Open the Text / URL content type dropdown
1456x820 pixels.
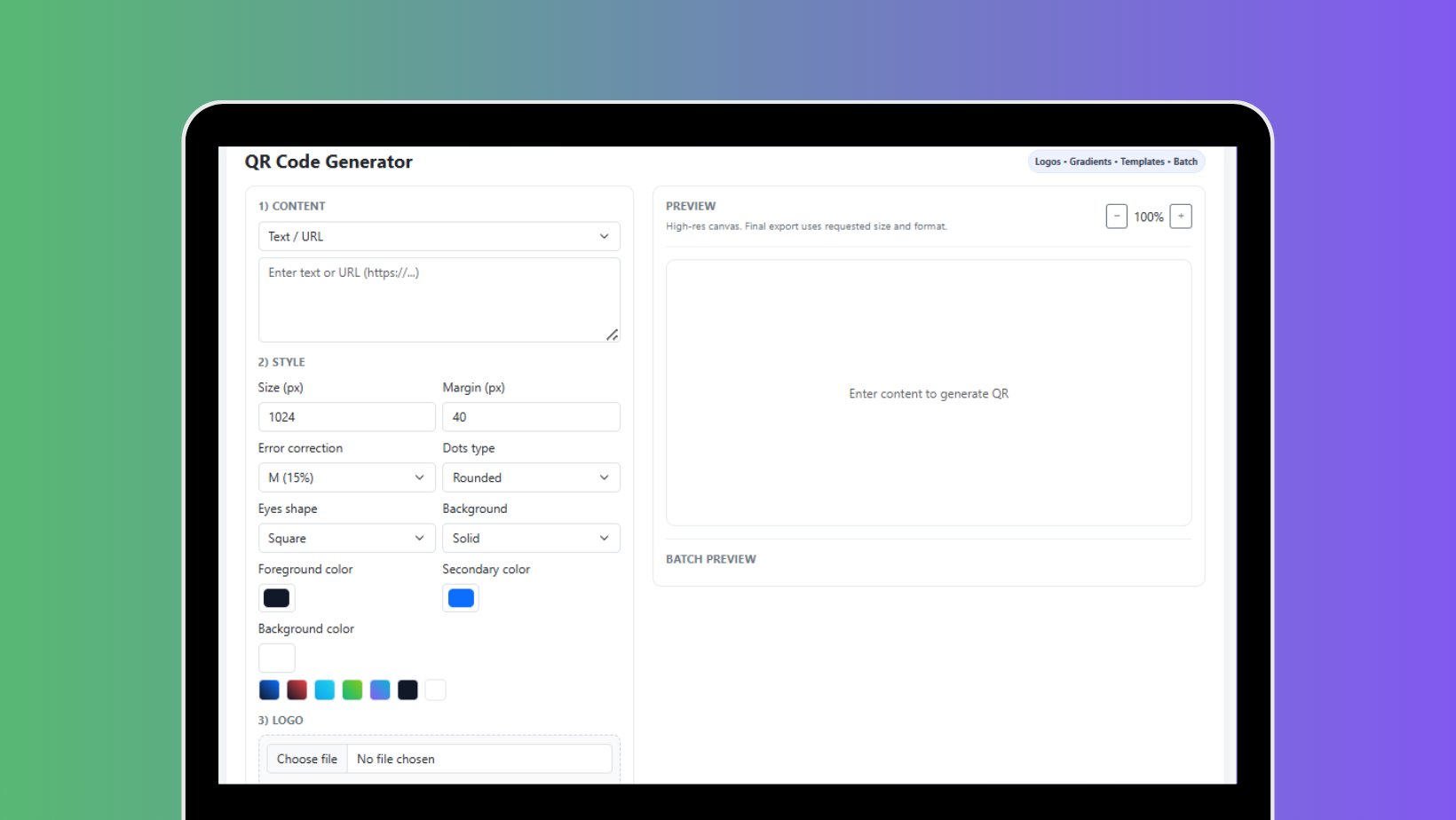click(x=439, y=237)
